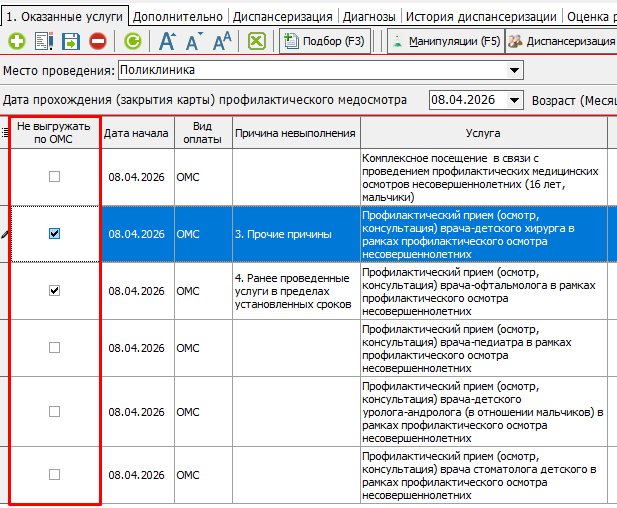
Task: Click the save floppy disk icon
Action: (x=70, y=41)
